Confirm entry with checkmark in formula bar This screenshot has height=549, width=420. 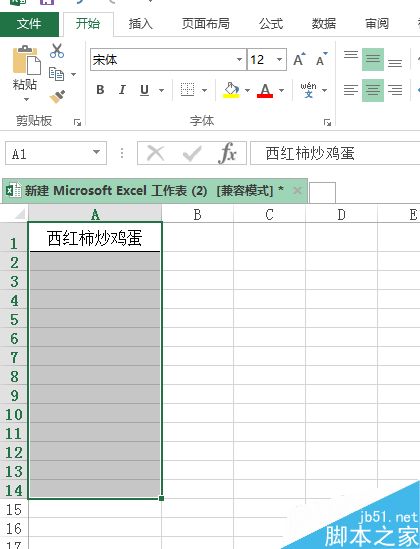coord(192,153)
